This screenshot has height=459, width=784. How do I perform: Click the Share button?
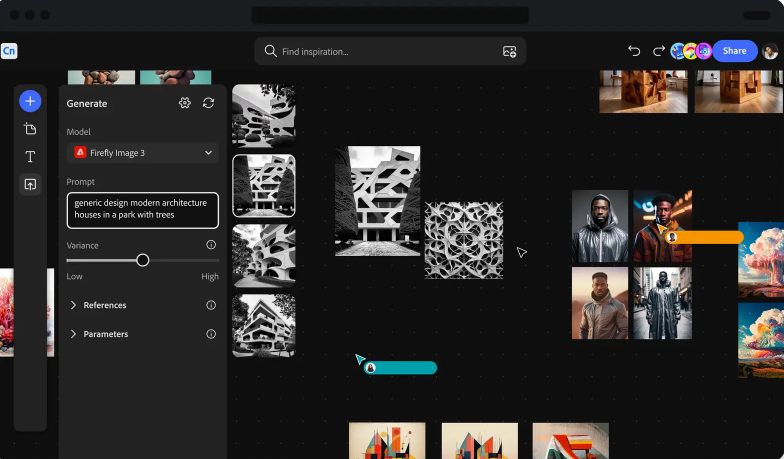coord(734,51)
